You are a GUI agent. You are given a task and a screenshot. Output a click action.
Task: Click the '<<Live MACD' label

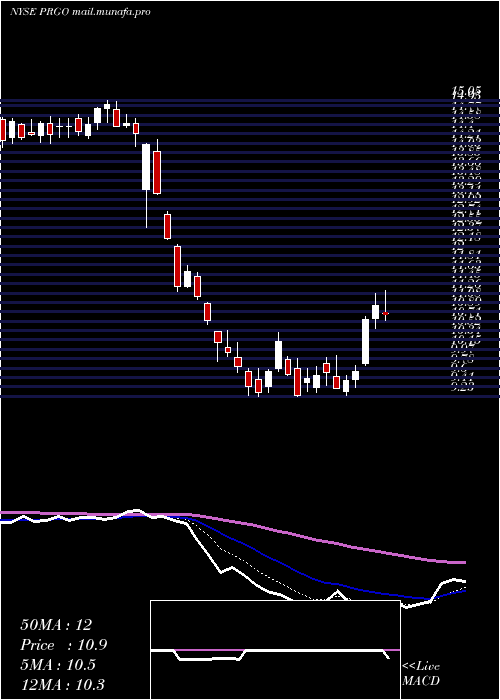421,674
